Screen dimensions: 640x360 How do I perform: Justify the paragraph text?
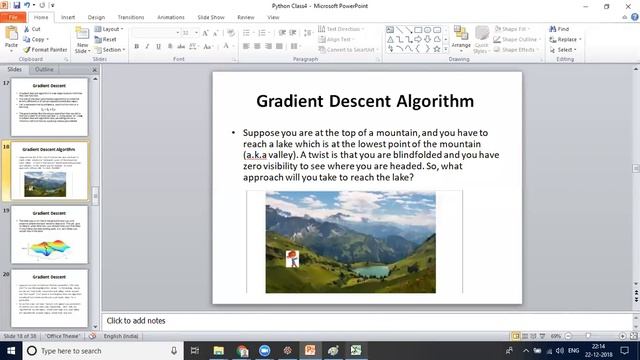point(279,47)
